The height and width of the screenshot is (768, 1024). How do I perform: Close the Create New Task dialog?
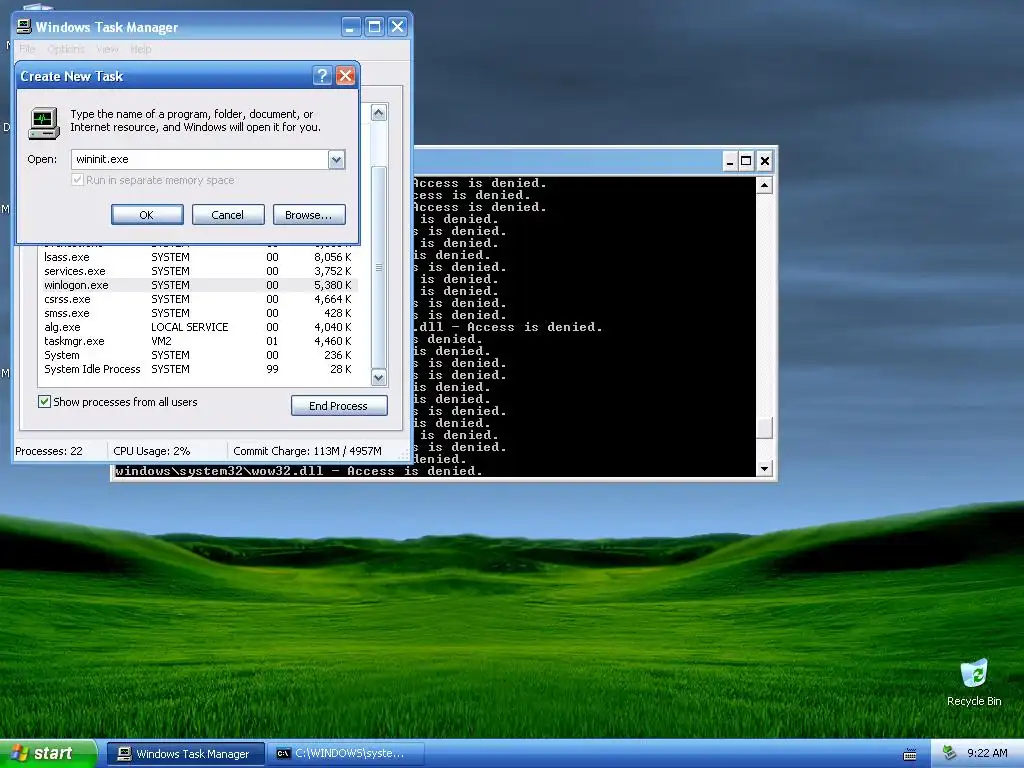[345, 76]
